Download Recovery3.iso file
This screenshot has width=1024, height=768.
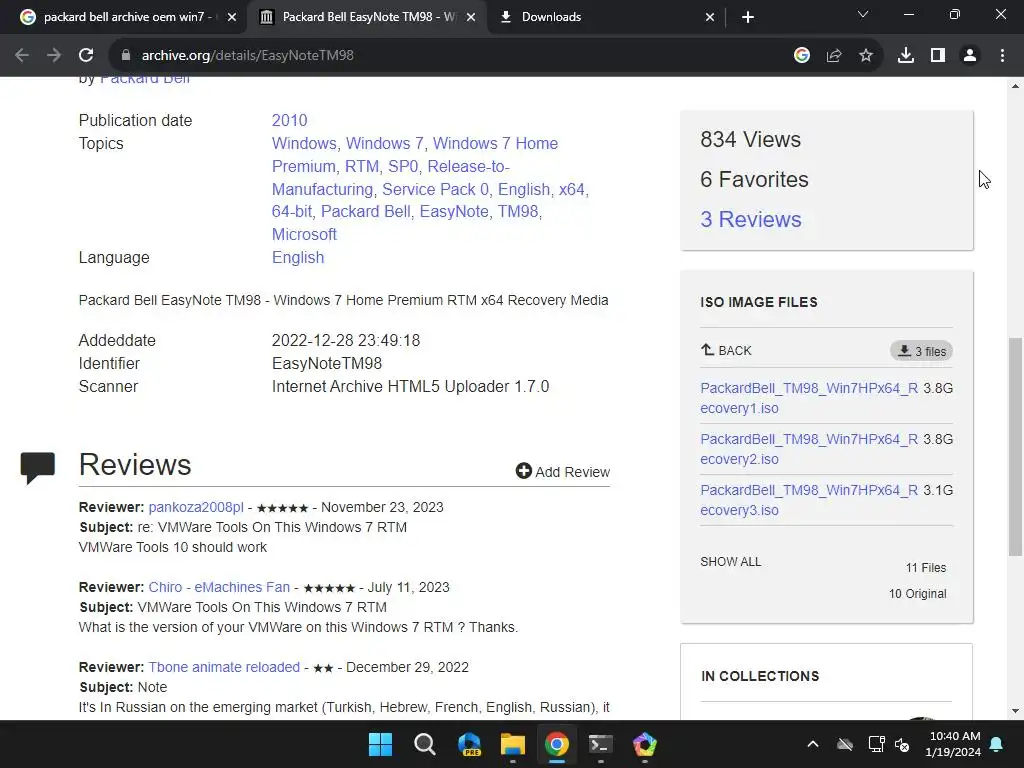(808, 500)
